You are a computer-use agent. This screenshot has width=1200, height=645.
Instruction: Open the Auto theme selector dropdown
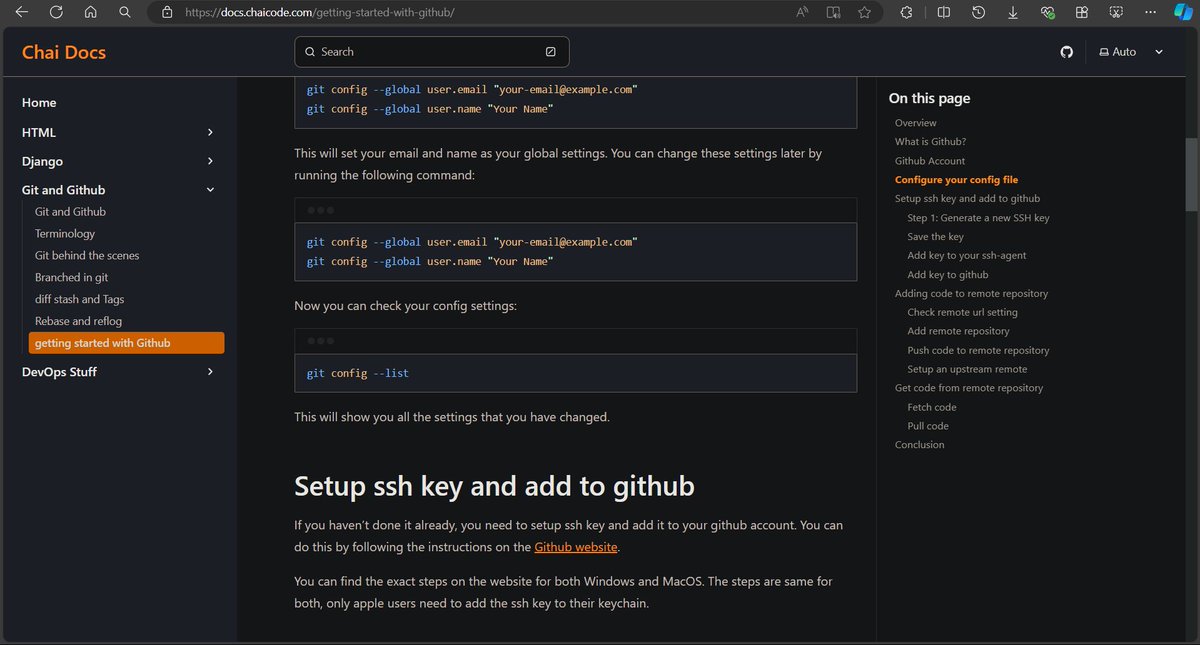[x=1131, y=52]
